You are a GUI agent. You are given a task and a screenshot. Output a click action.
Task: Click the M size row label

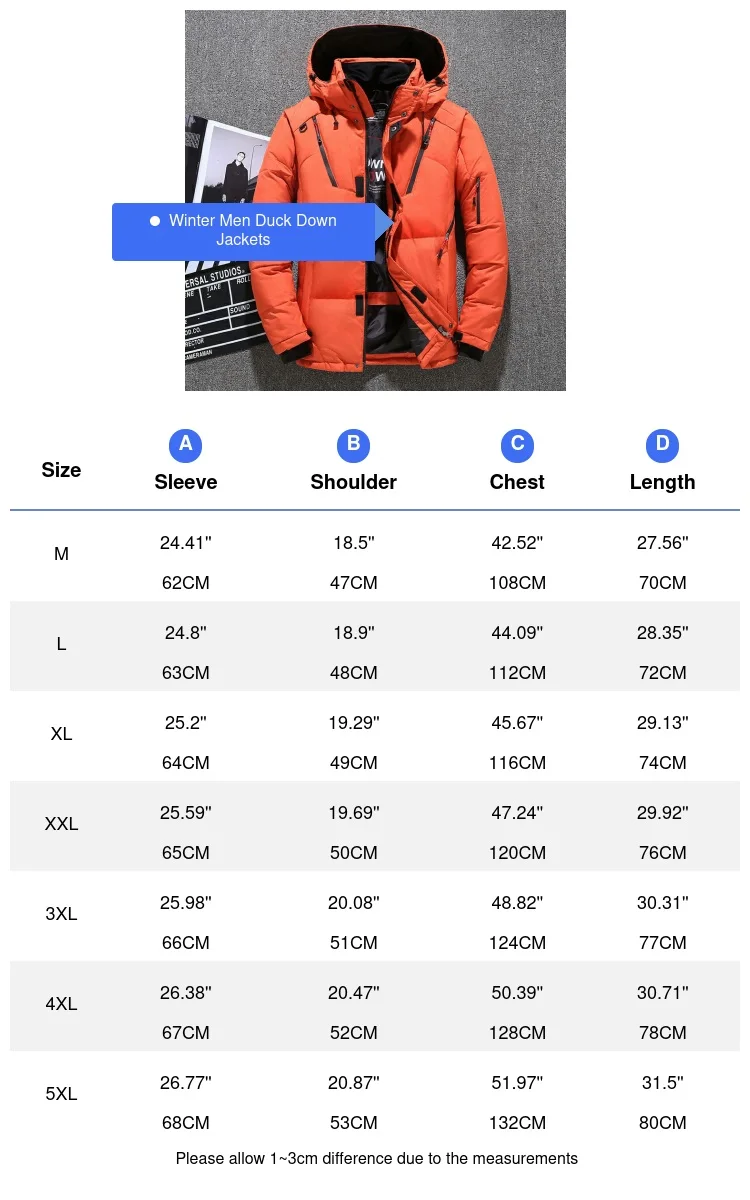[x=61, y=554]
